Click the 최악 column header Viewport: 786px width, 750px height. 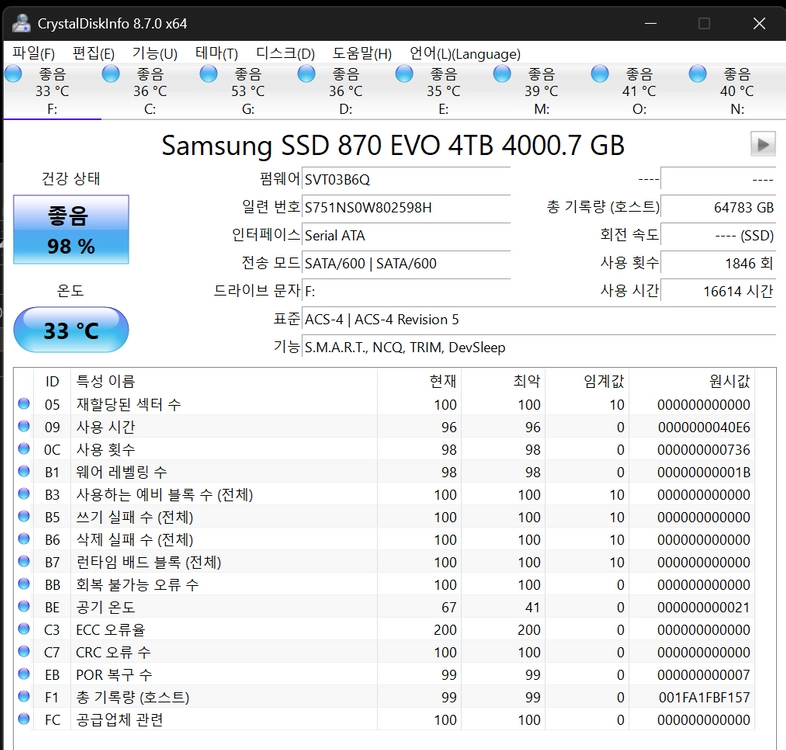tap(503, 381)
